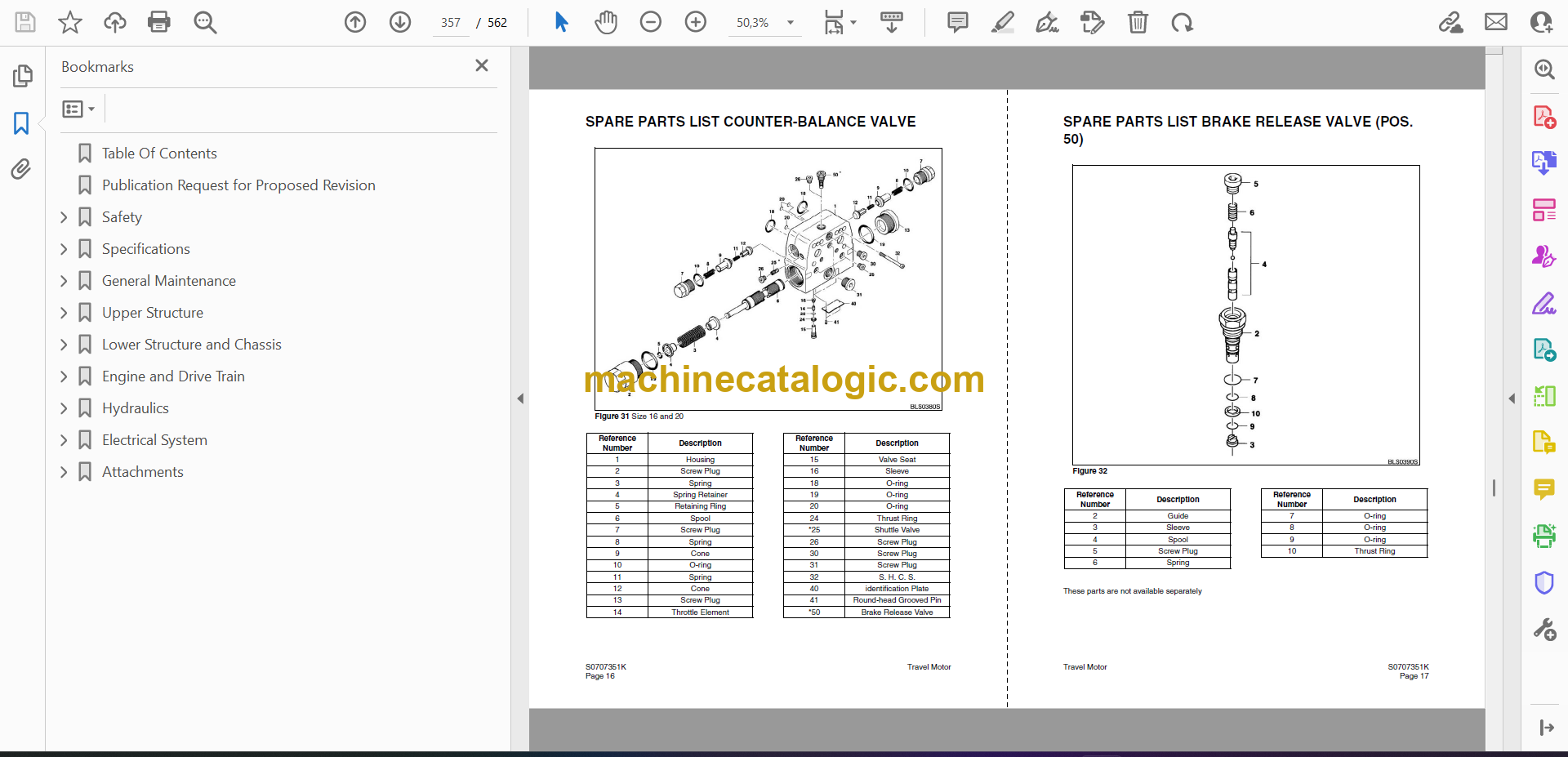Open Publication Request for Proposed Revision bookmark
1568x757 pixels.
238,185
